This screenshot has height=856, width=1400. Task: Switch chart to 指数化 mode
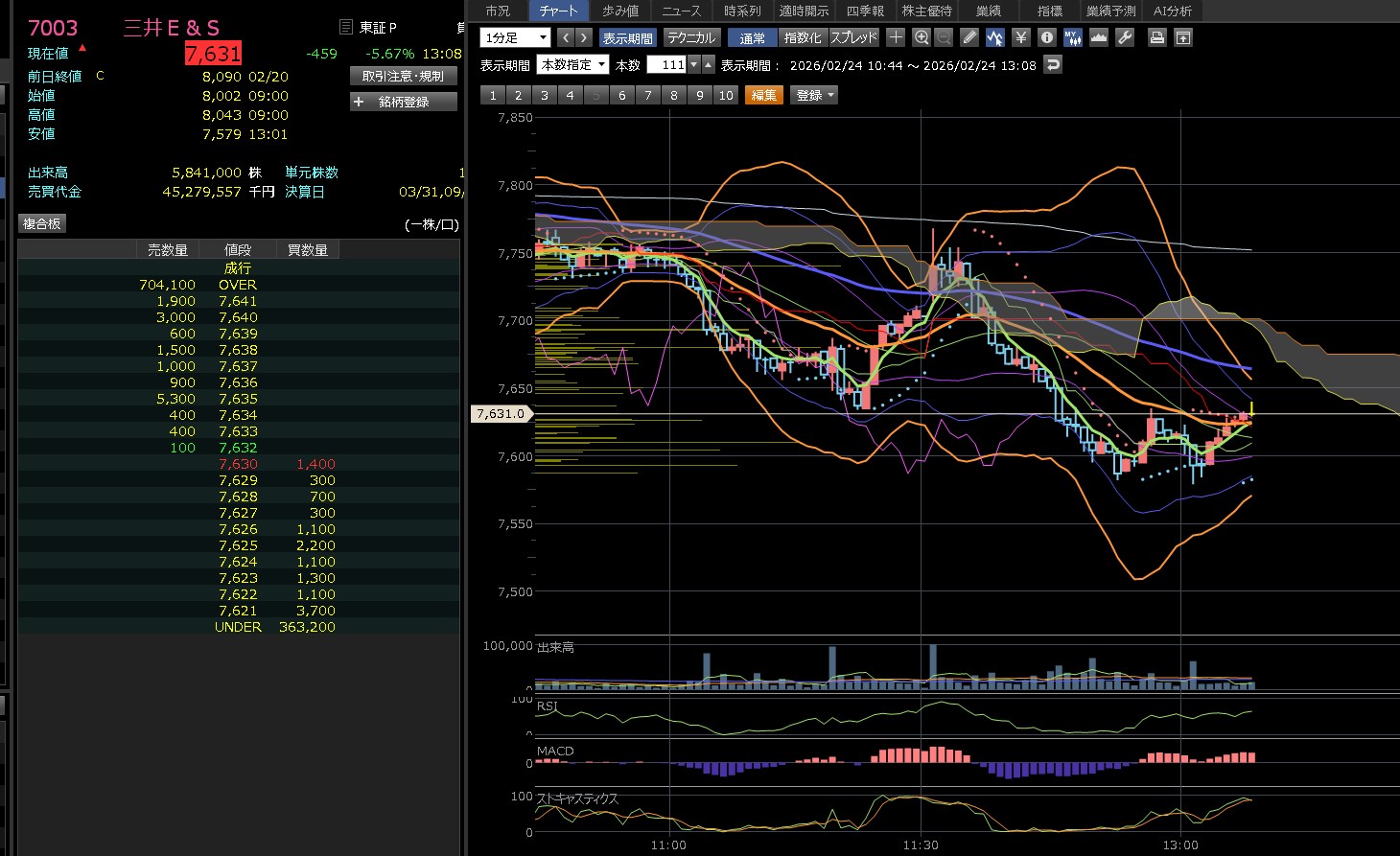pyautogui.click(x=803, y=37)
